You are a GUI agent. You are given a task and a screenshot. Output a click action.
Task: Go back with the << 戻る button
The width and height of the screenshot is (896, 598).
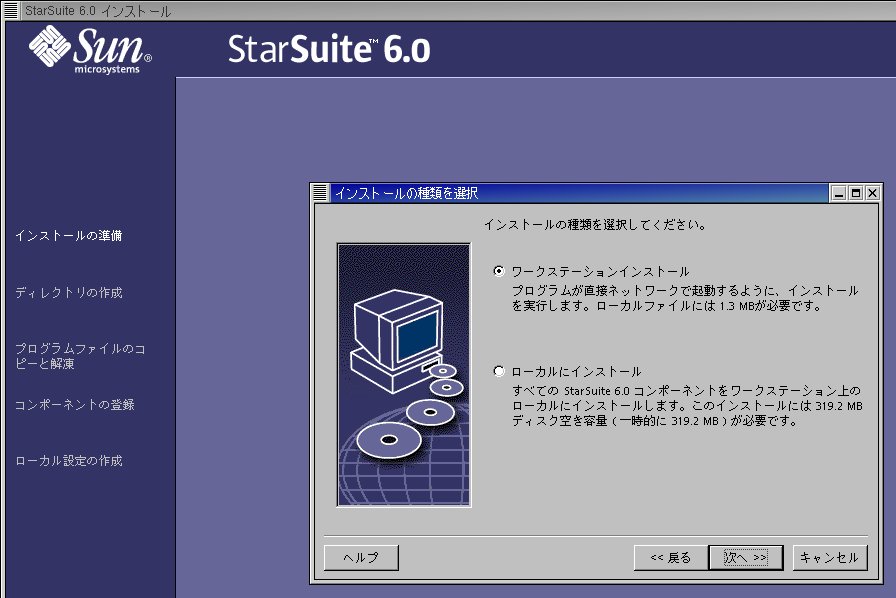point(671,557)
